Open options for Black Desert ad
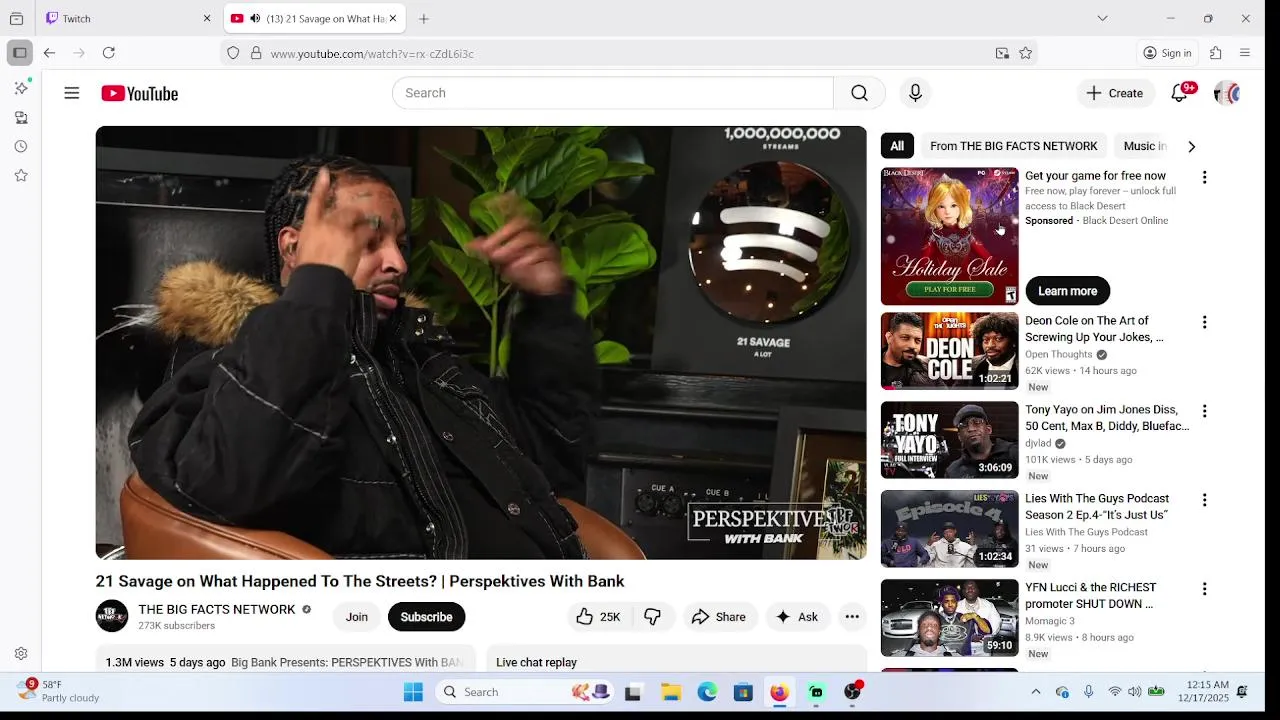1280x720 pixels. (x=1204, y=177)
